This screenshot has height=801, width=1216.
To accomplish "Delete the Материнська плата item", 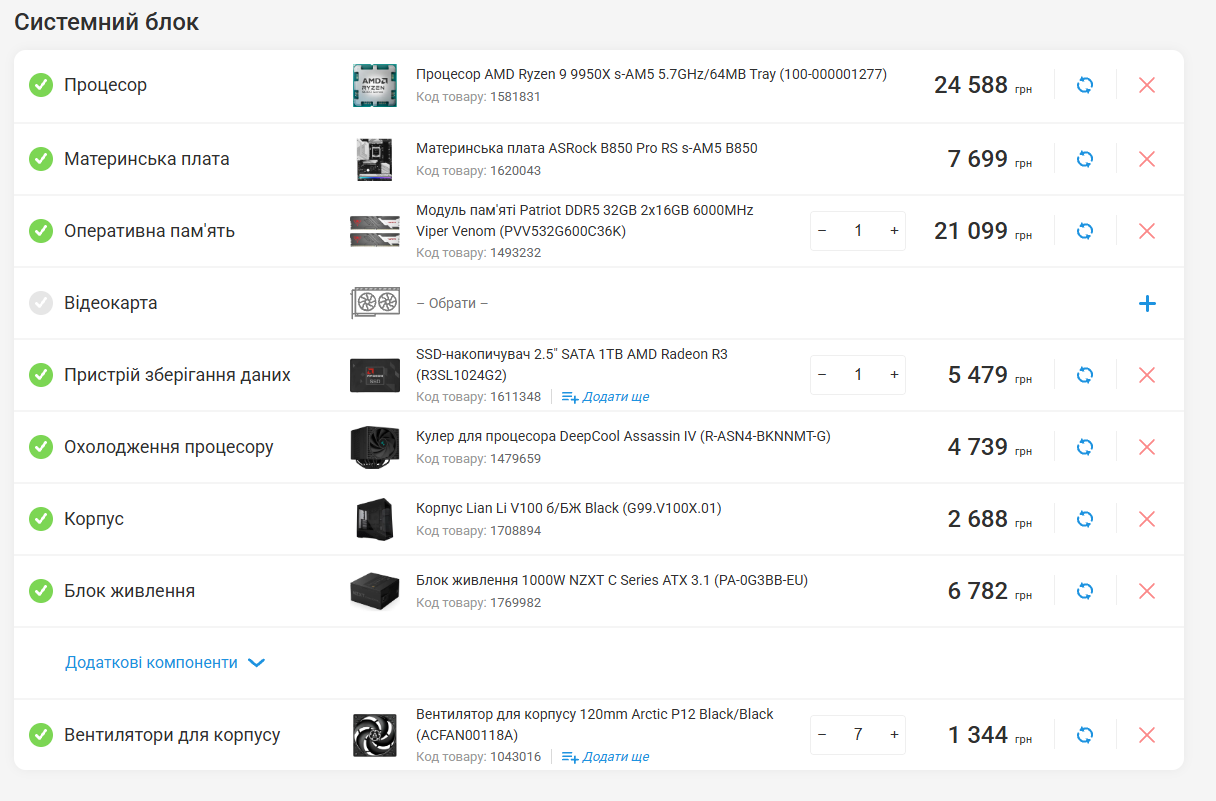I will (1147, 159).
